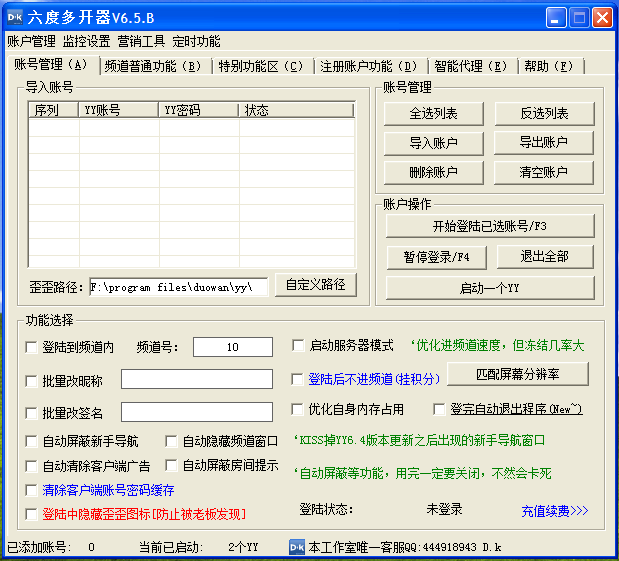Click the D.K logo in status bar
The height and width of the screenshot is (561, 619).
click(x=296, y=547)
